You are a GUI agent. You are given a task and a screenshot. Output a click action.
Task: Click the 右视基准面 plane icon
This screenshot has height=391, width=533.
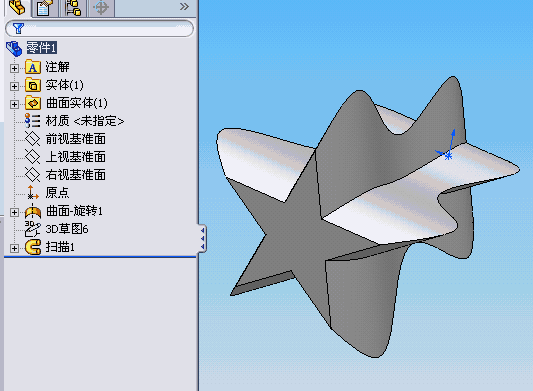(x=33, y=175)
